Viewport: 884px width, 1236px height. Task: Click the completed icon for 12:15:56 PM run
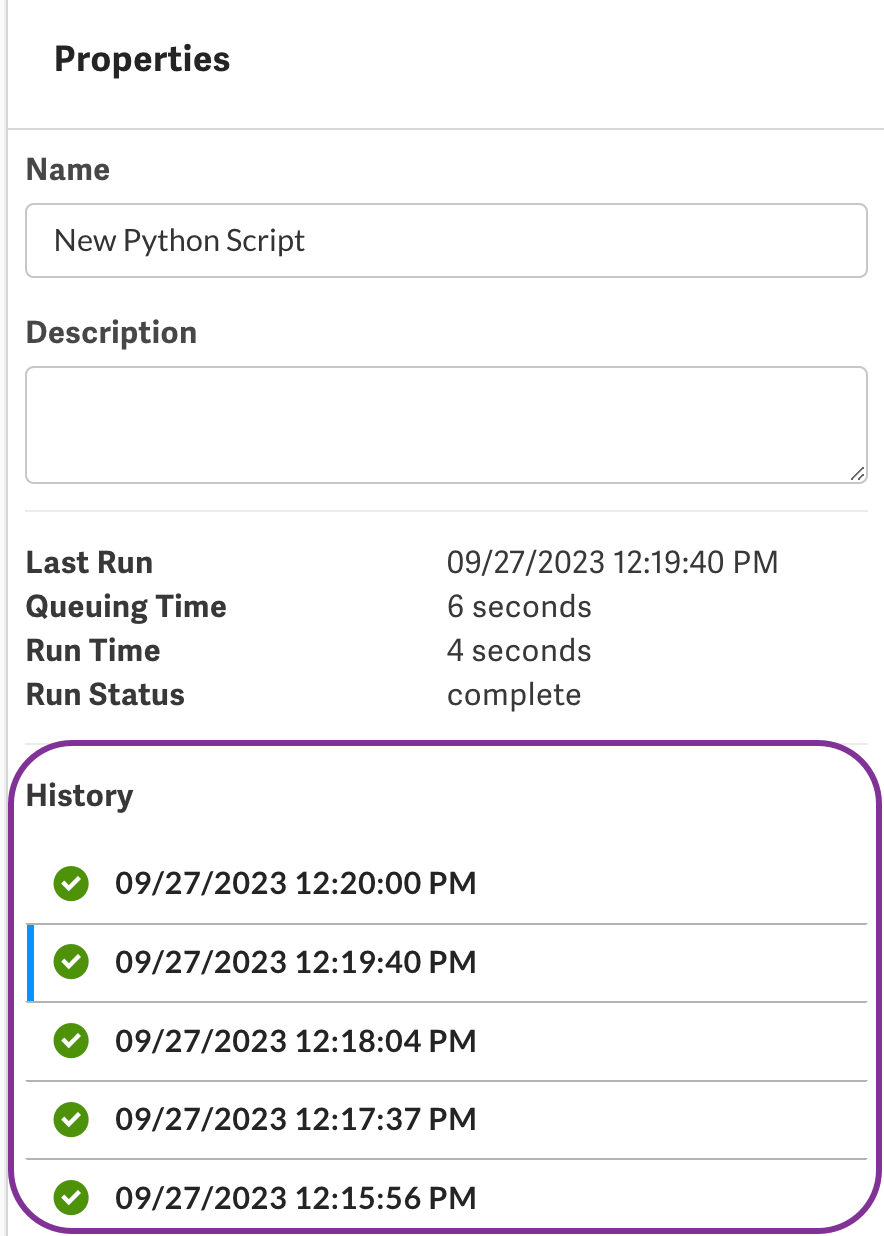click(71, 1197)
